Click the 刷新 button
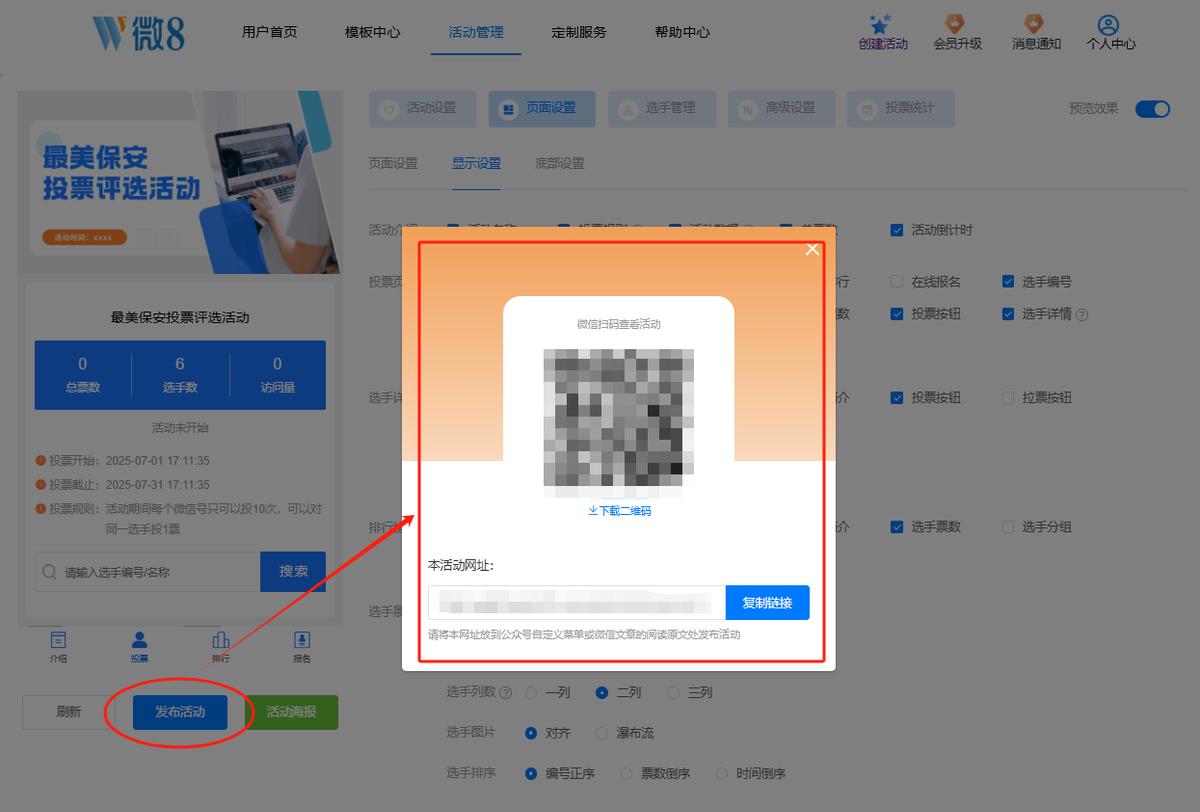This screenshot has height=812, width=1200. [69, 712]
